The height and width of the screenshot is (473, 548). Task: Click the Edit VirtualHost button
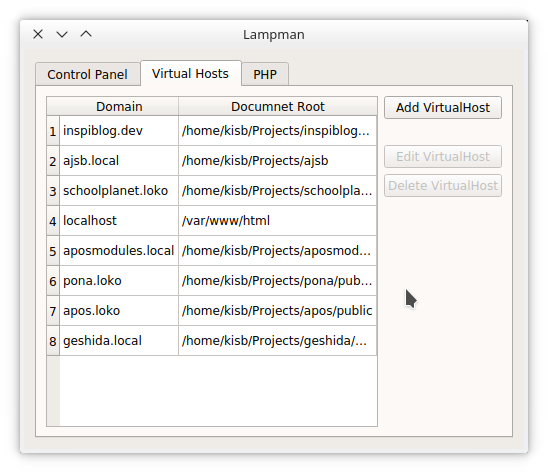(443, 157)
